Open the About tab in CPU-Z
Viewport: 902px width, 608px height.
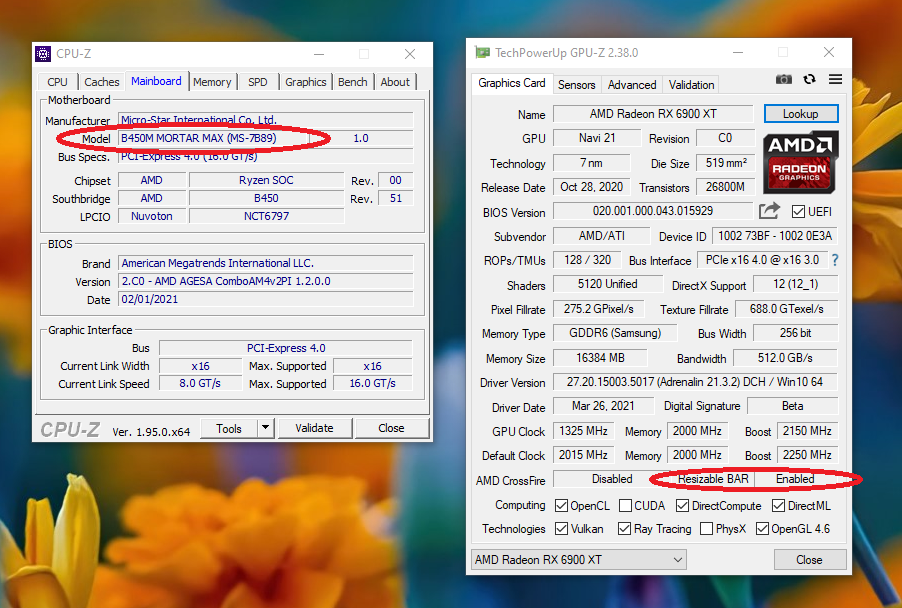(x=395, y=82)
